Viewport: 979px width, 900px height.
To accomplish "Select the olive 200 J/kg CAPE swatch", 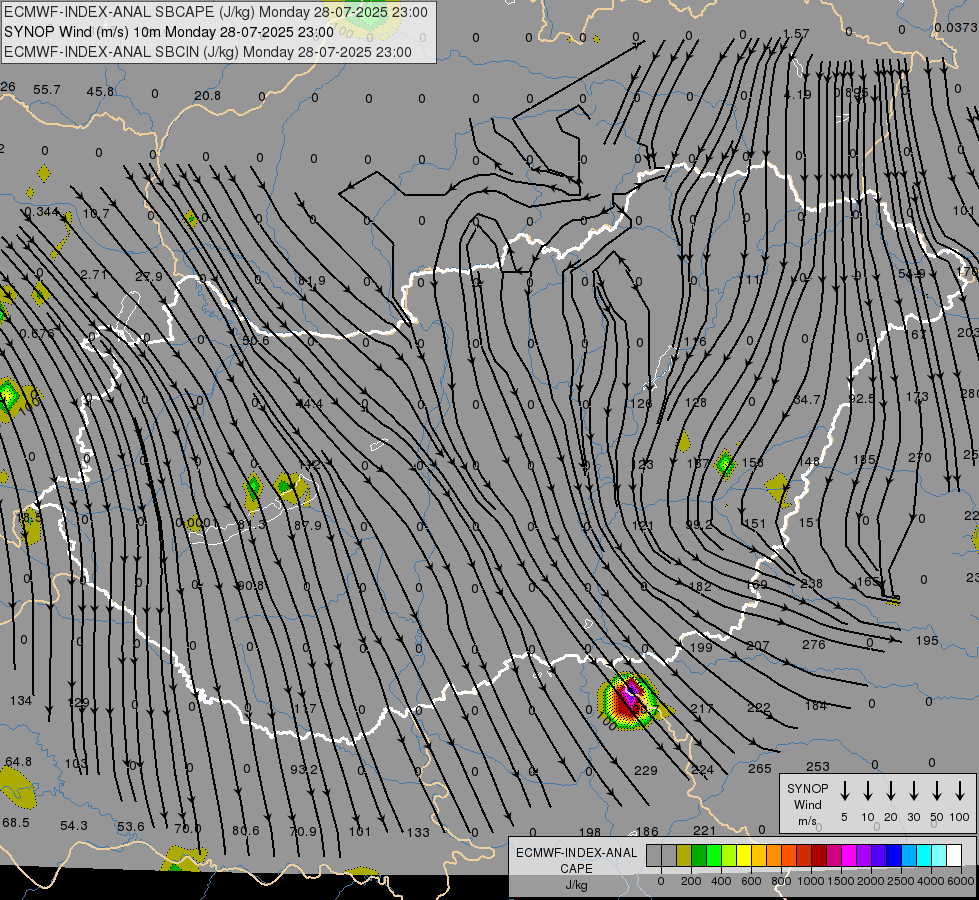I will pyautogui.click(x=684, y=856).
